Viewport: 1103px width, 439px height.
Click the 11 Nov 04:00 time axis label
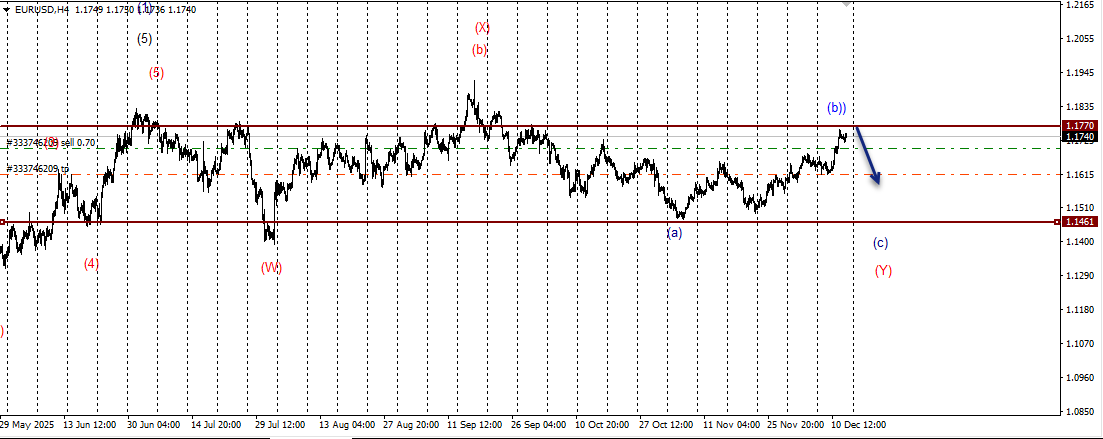coord(732,425)
